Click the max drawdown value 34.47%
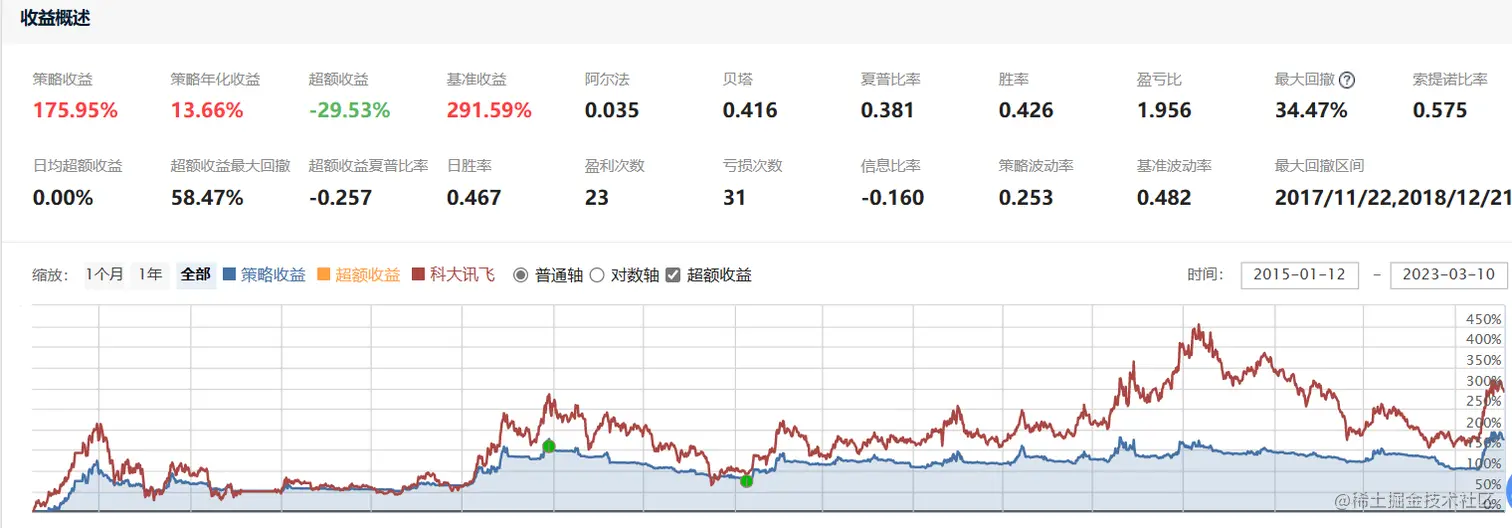Screen dimensions: 1512x528 click(1311, 110)
